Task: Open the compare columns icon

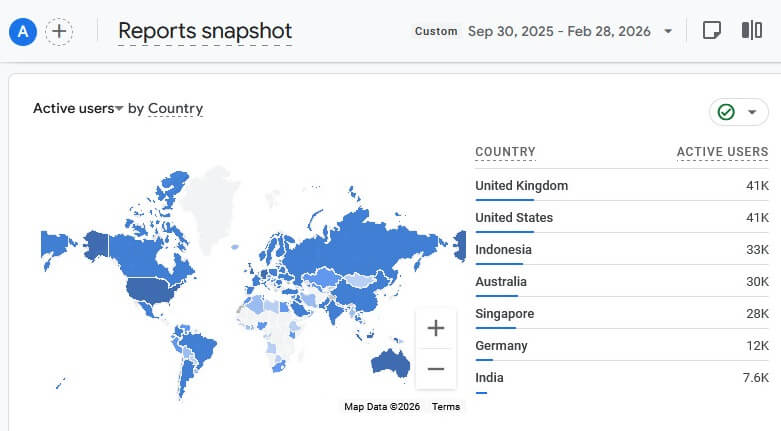Action: pos(752,30)
